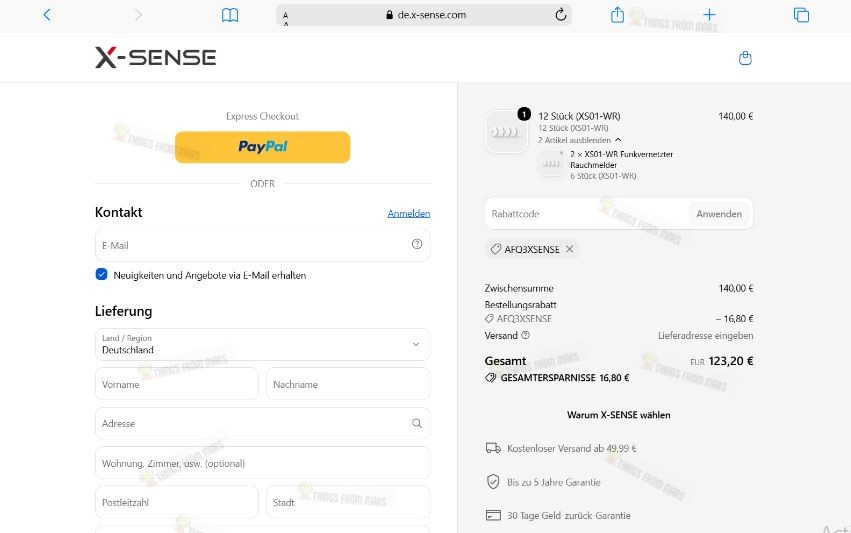Viewport: 851px width, 533px height.
Task: Focus the Postleitzahl input field
Action: click(177, 502)
